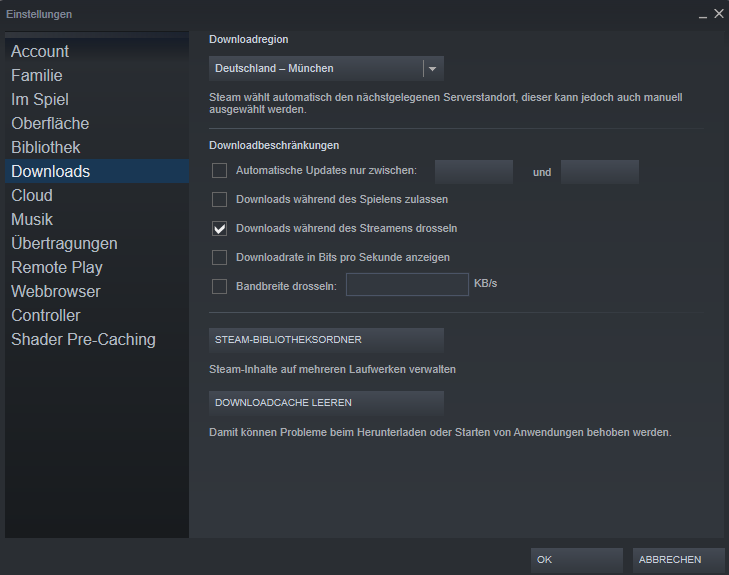Image resolution: width=729 pixels, height=575 pixels.
Task: Select Remote Play settings
Action: coord(97,267)
